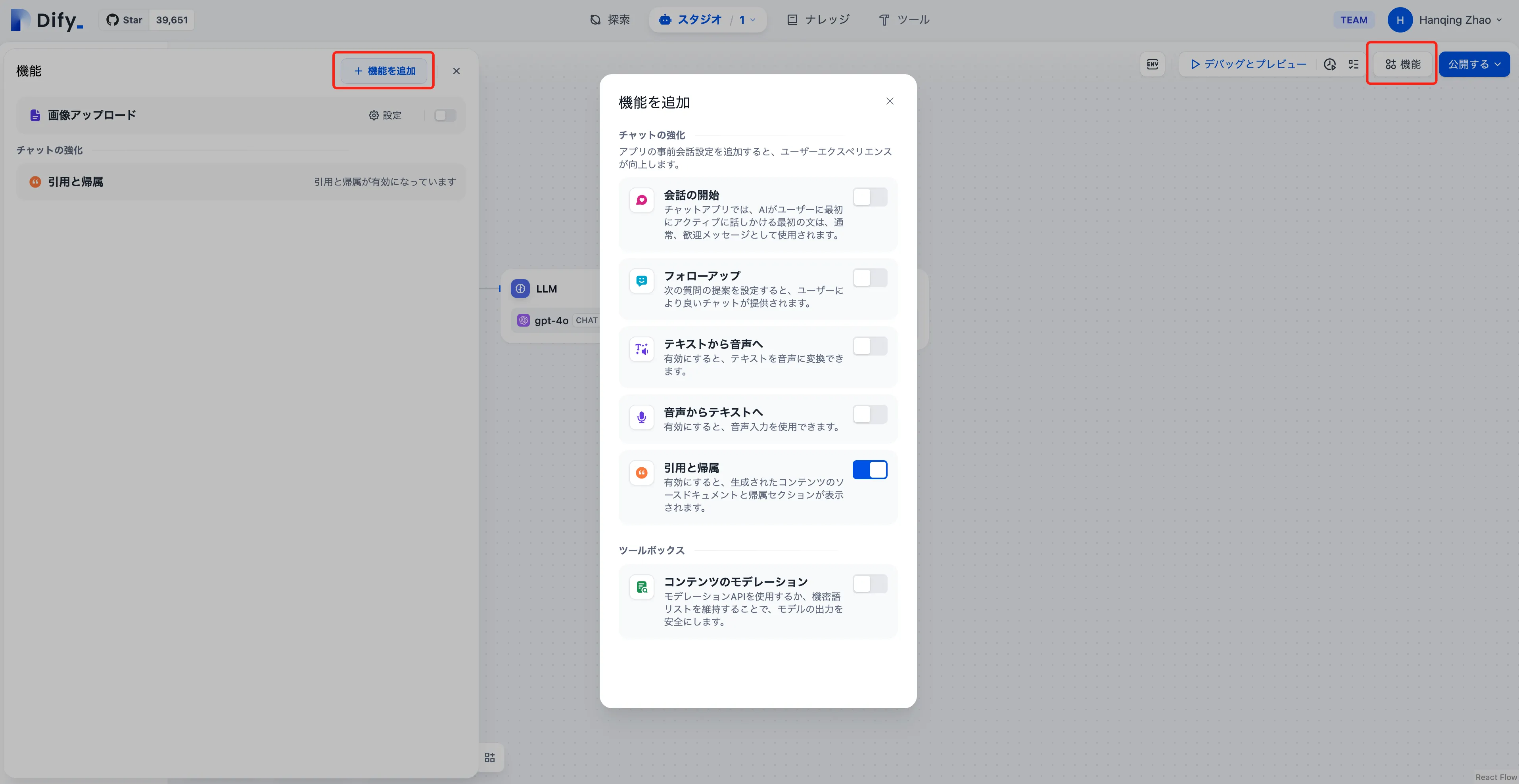Open the run history clock icon
Viewport: 1519px width, 784px height.
[x=1330, y=64]
